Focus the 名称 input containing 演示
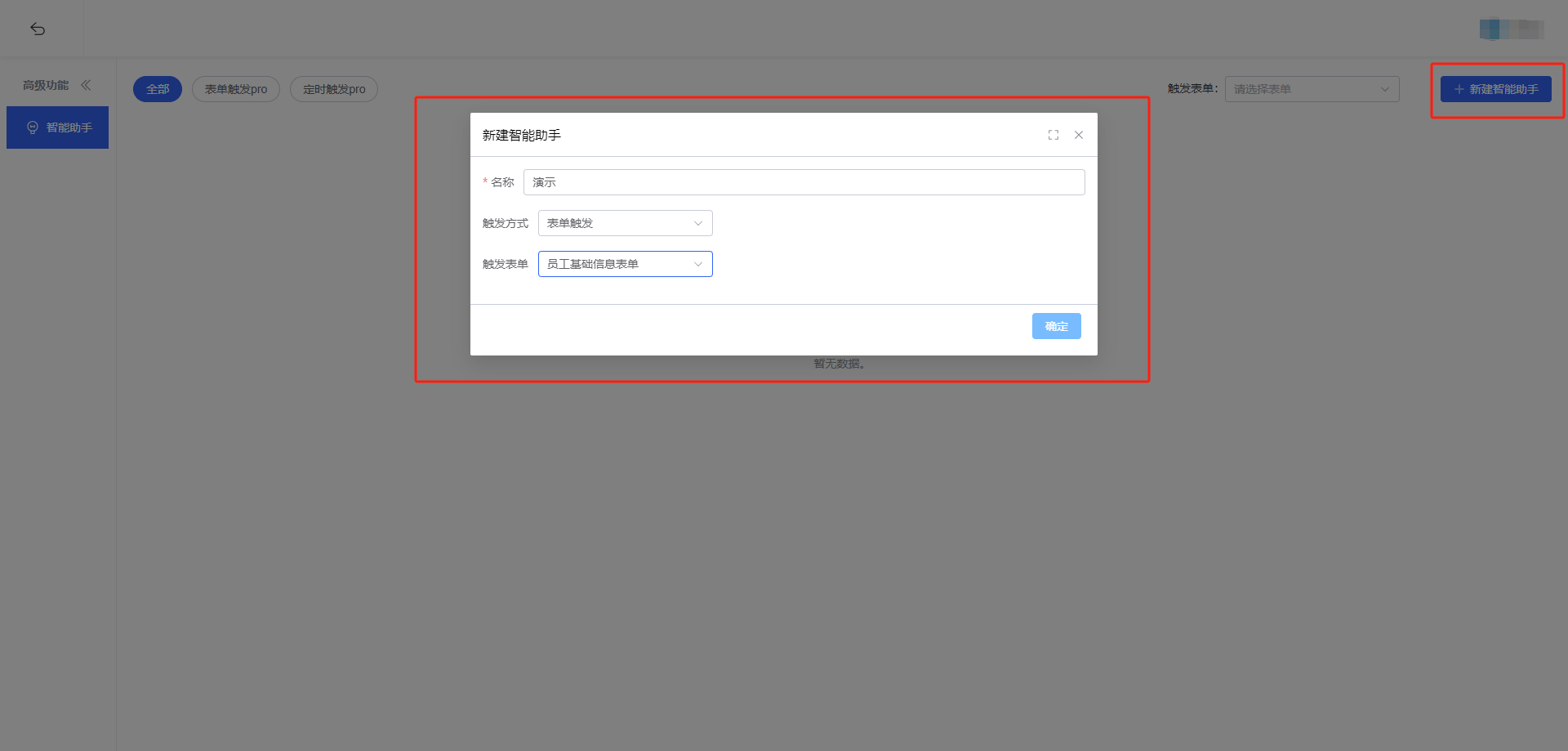 tap(804, 182)
